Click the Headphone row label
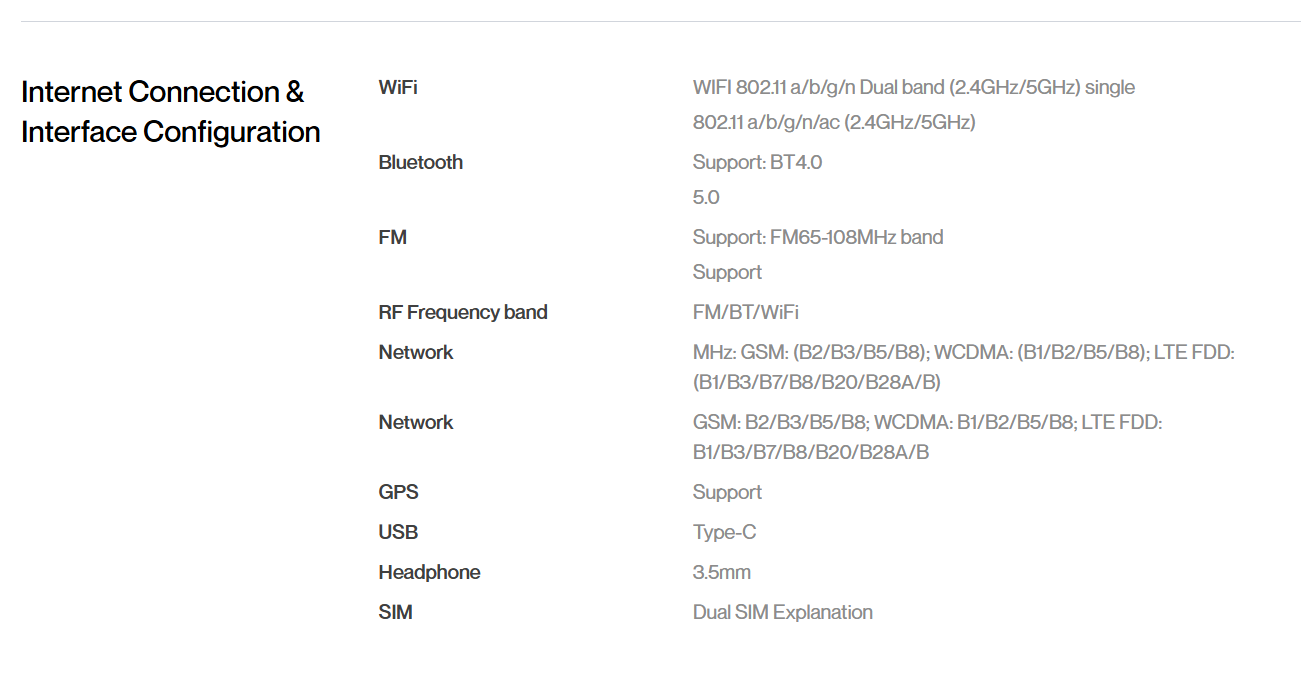 tap(429, 572)
